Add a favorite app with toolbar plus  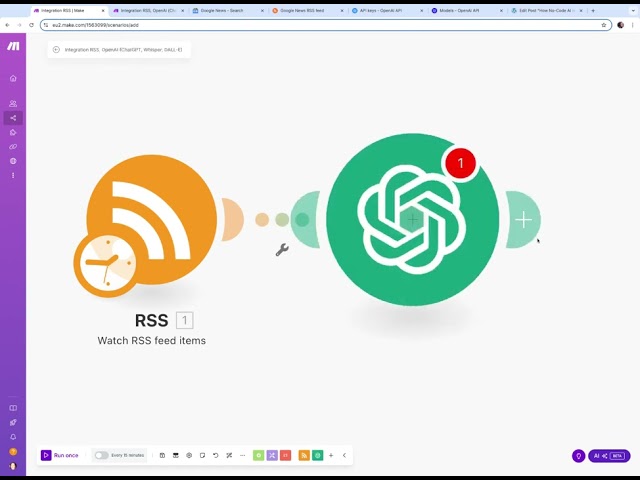click(x=331, y=455)
